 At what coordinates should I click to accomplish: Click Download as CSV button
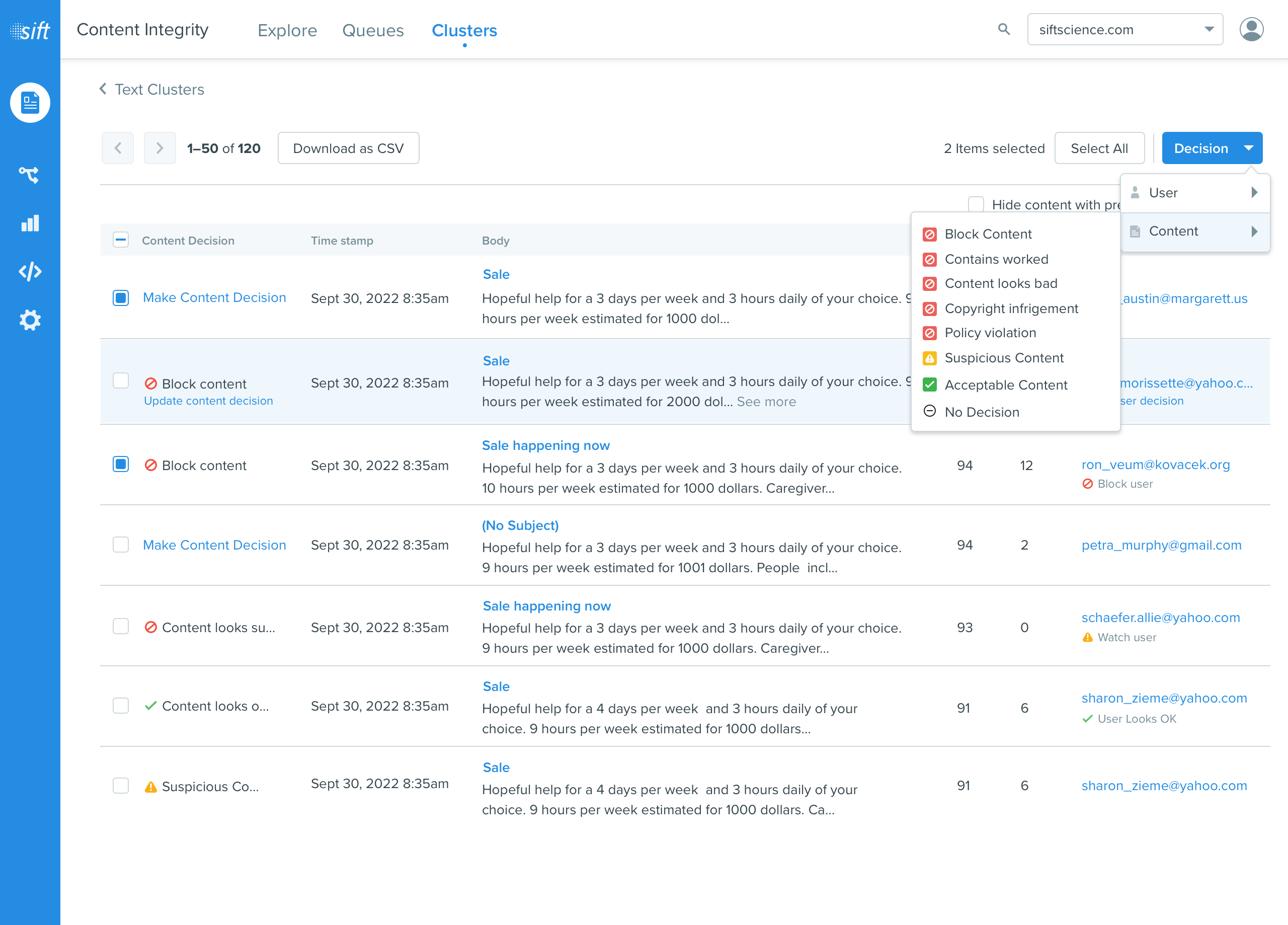click(x=348, y=148)
